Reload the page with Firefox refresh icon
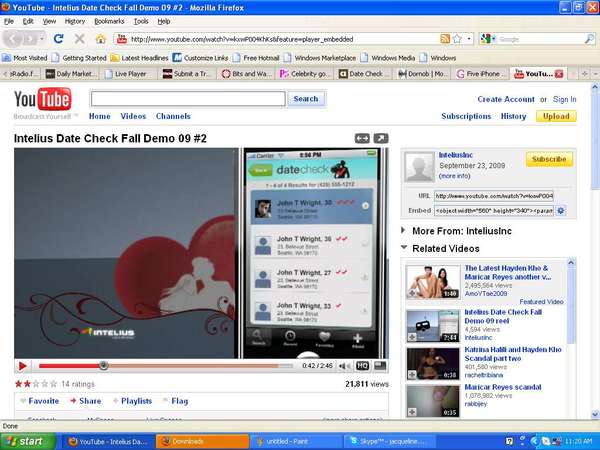Image resolution: width=600 pixels, height=450 pixels. pyautogui.click(x=59, y=39)
